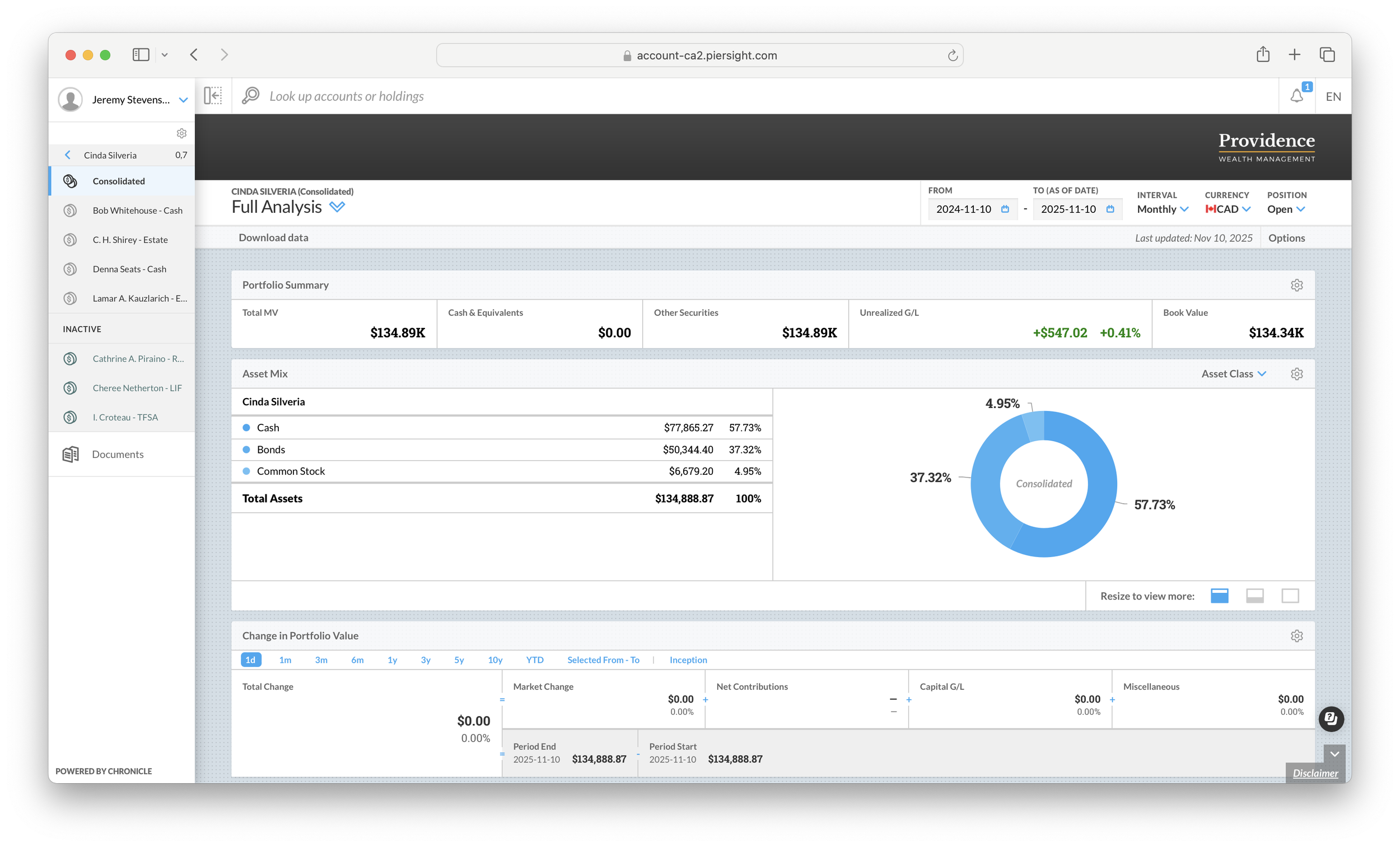Image resolution: width=1400 pixels, height=847 pixels.
Task: Open the Currency CAD dropdown
Action: [x=1228, y=209]
